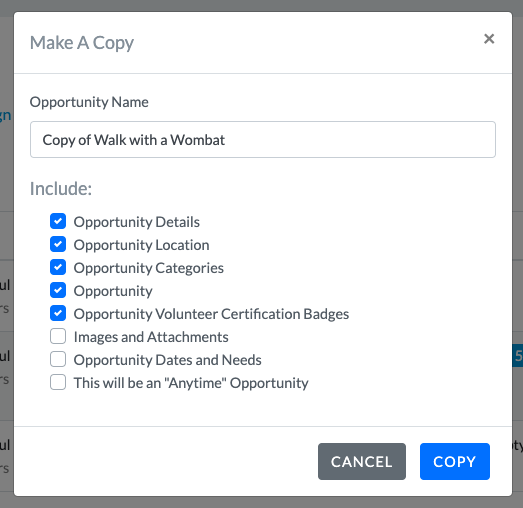Uncheck the Opportunity Details checkbox

coord(58,221)
